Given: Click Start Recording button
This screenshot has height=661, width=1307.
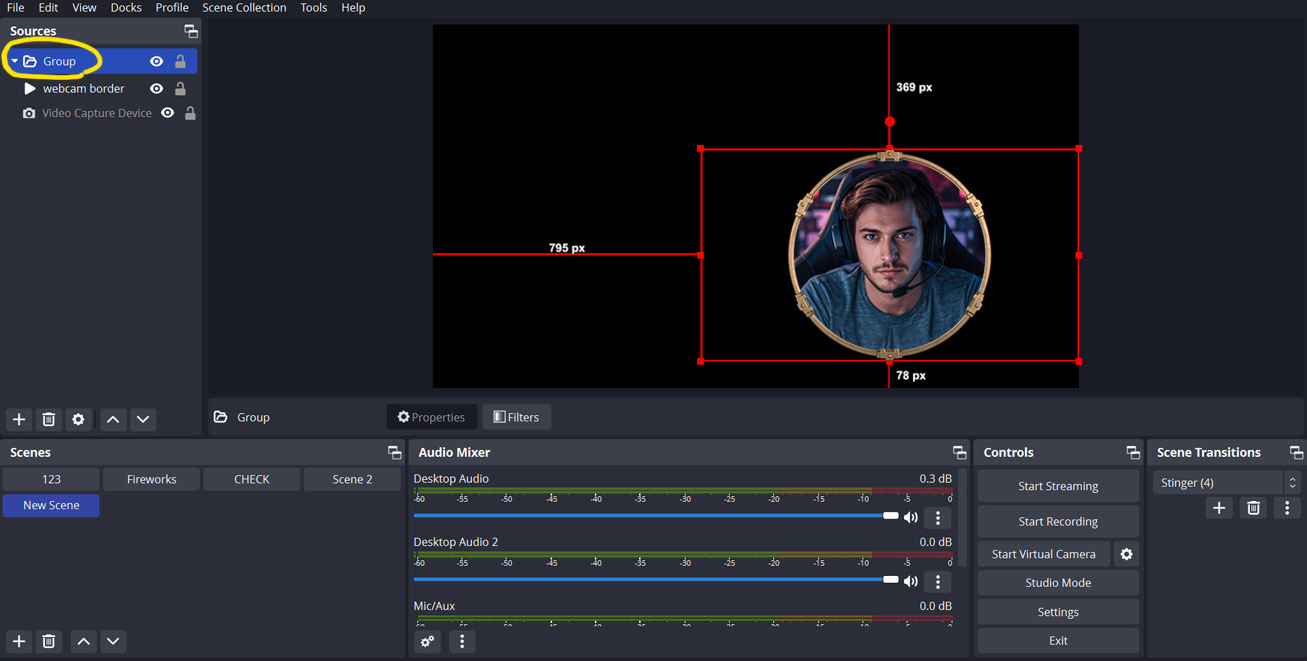Looking at the screenshot, I should (x=1057, y=521).
